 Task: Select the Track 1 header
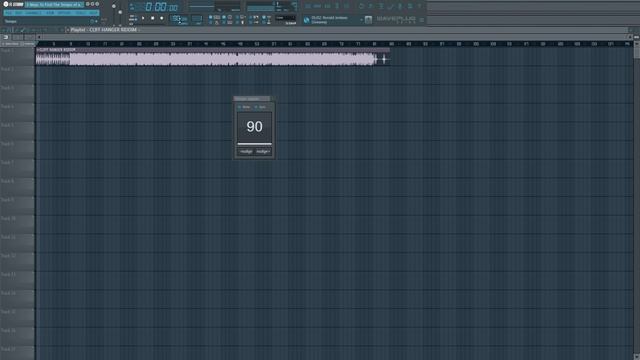(17, 57)
